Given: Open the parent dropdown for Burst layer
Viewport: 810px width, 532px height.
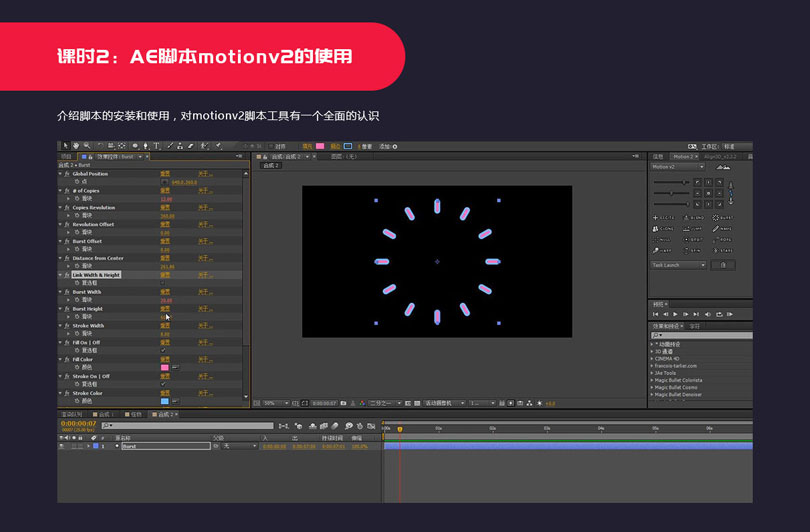Looking at the screenshot, I should click(239, 446).
